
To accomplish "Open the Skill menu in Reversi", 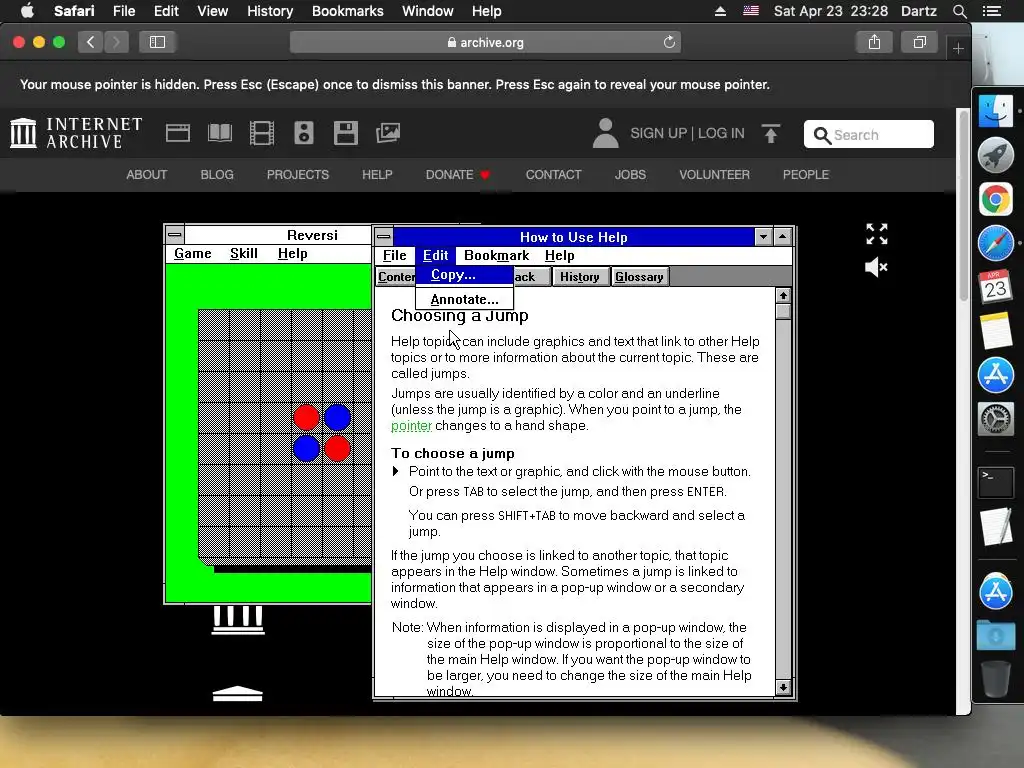I will click(244, 253).
